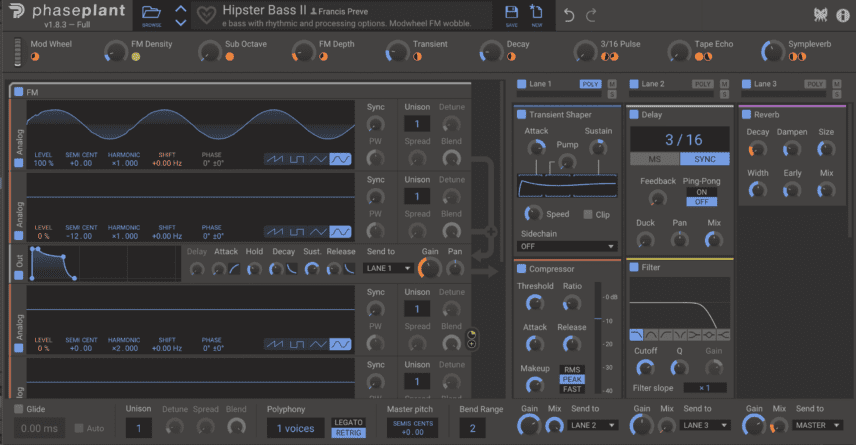
Task: Undo the last change
Action: point(569,15)
